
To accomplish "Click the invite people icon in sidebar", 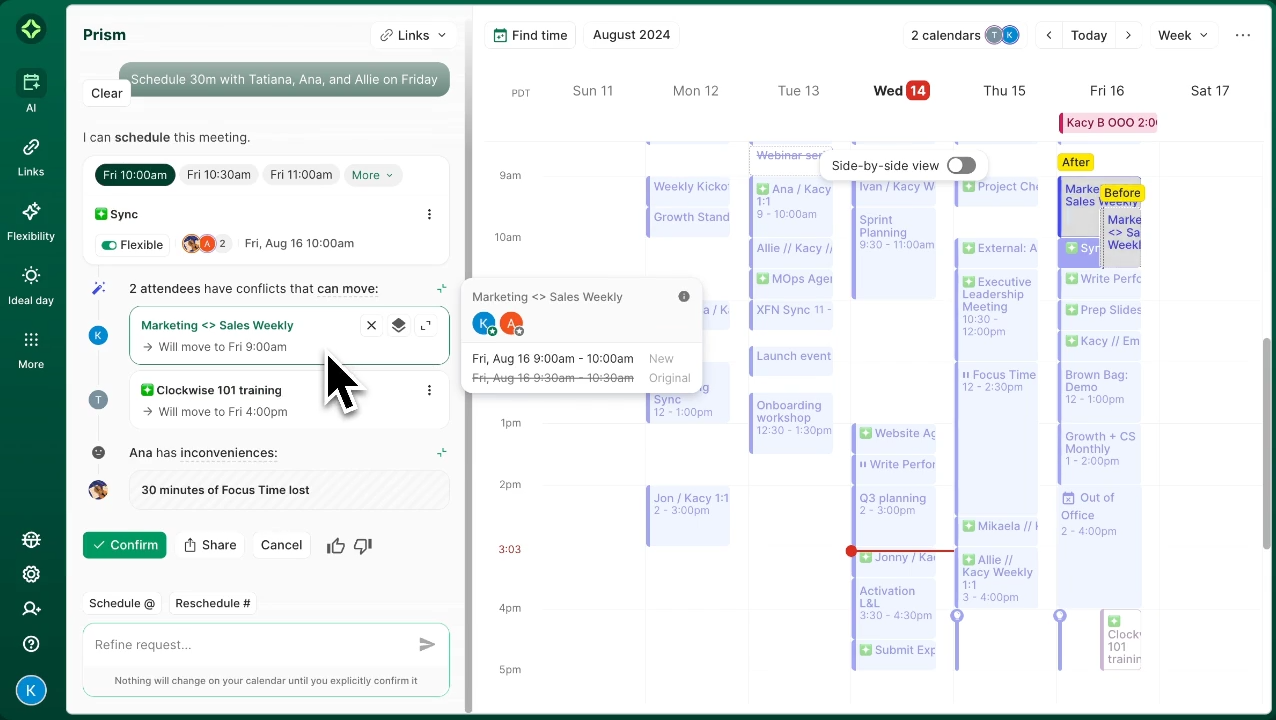I will pos(31,609).
